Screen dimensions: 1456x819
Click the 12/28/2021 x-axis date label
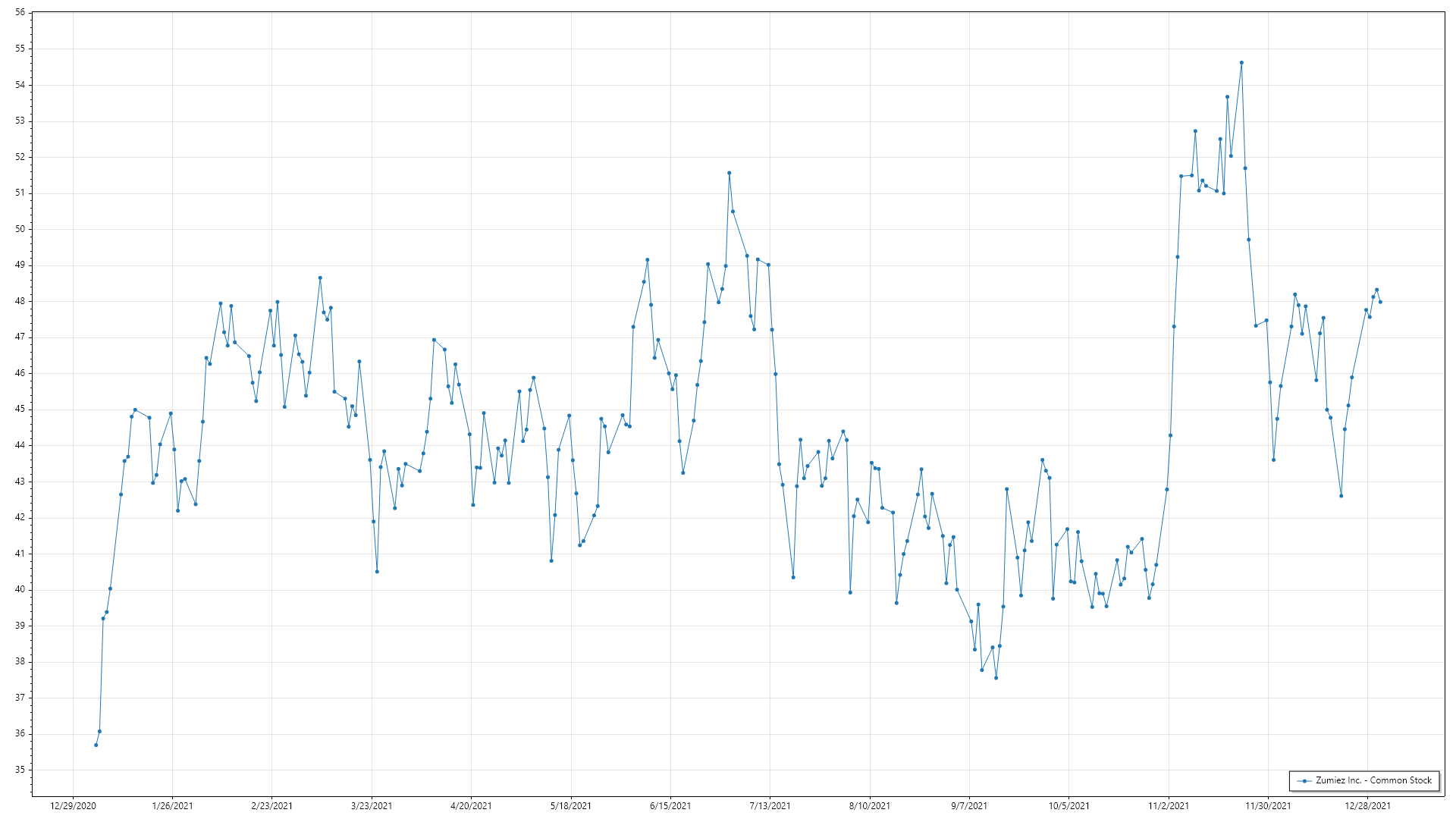pyautogui.click(x=1367, y=806)
